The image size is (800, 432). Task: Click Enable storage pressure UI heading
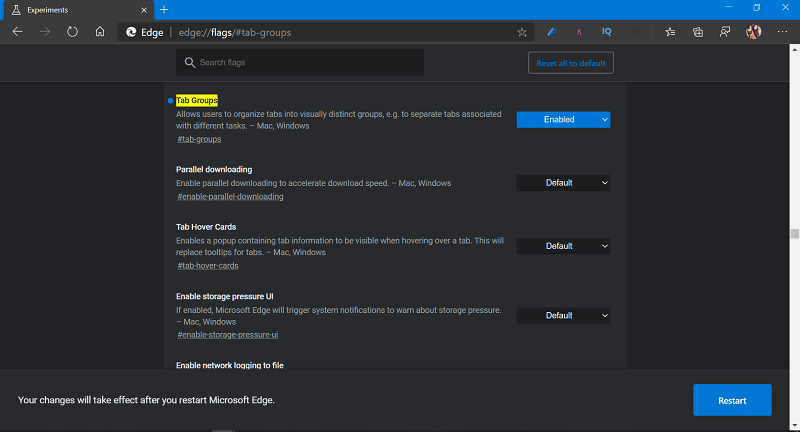224,296
